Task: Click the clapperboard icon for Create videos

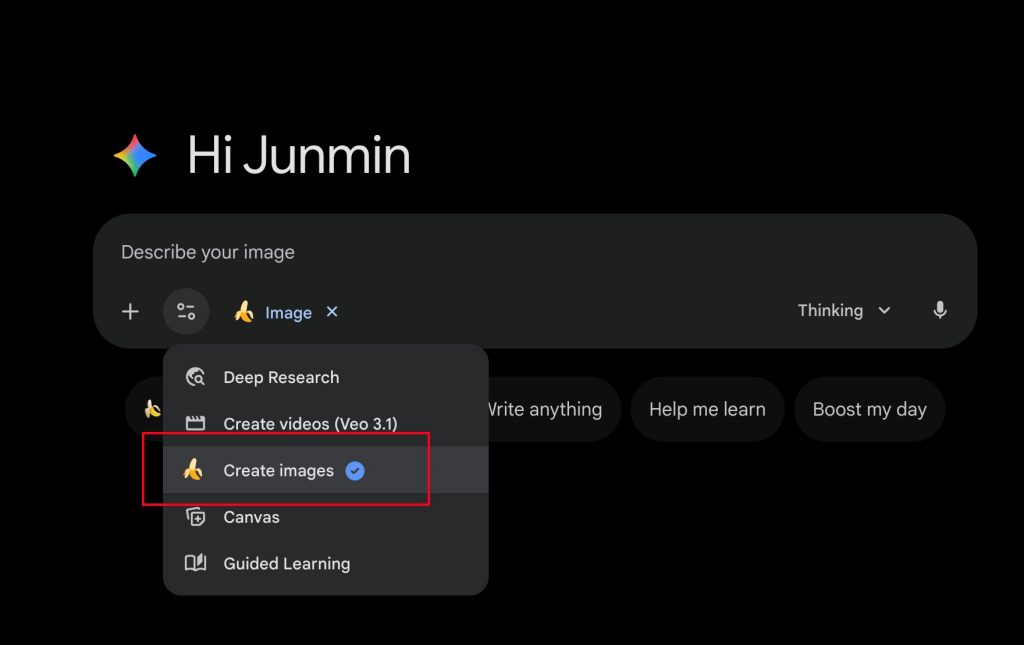Action: tap(196, 424)
